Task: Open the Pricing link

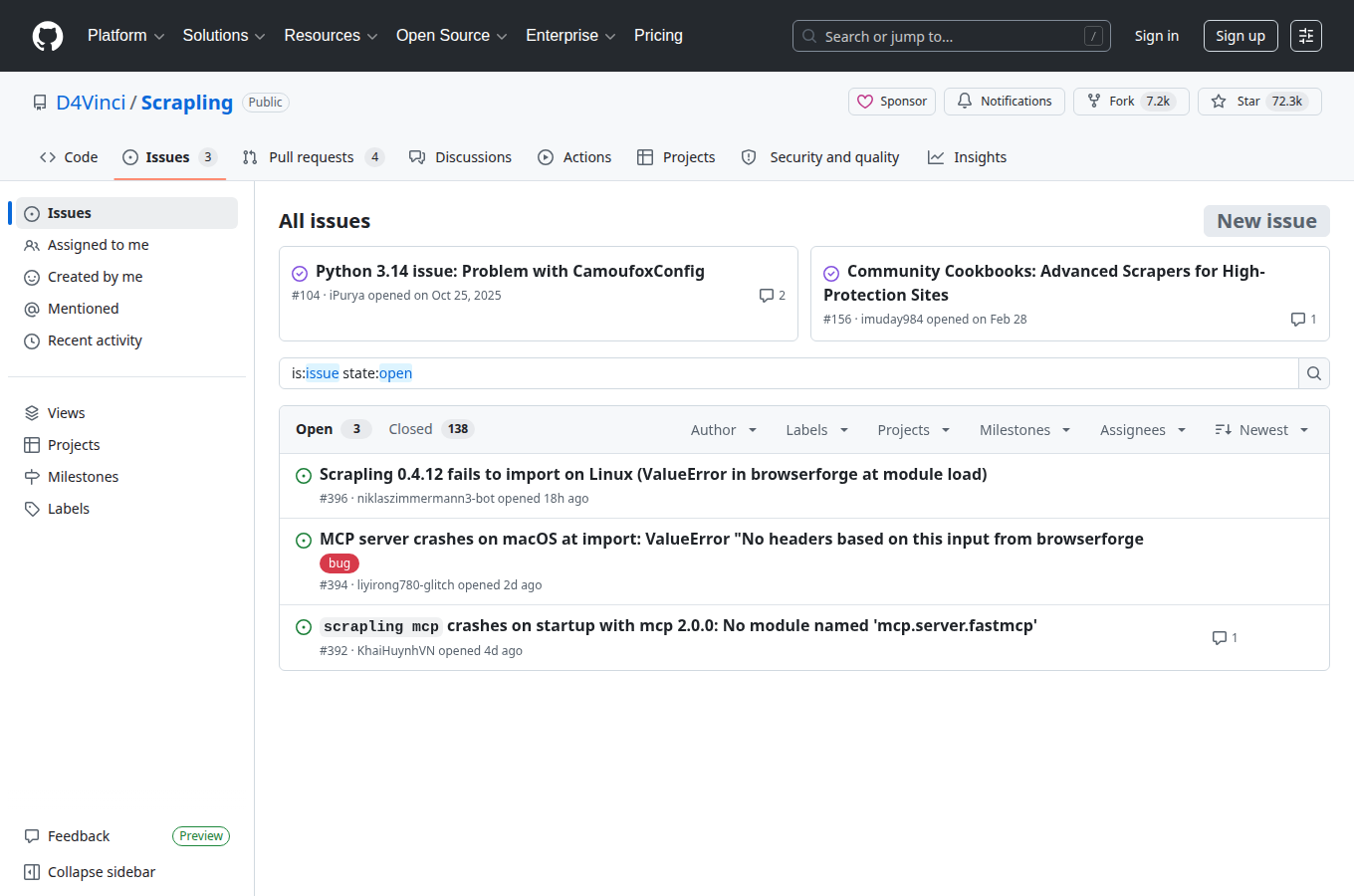Action: click(658, 36)
